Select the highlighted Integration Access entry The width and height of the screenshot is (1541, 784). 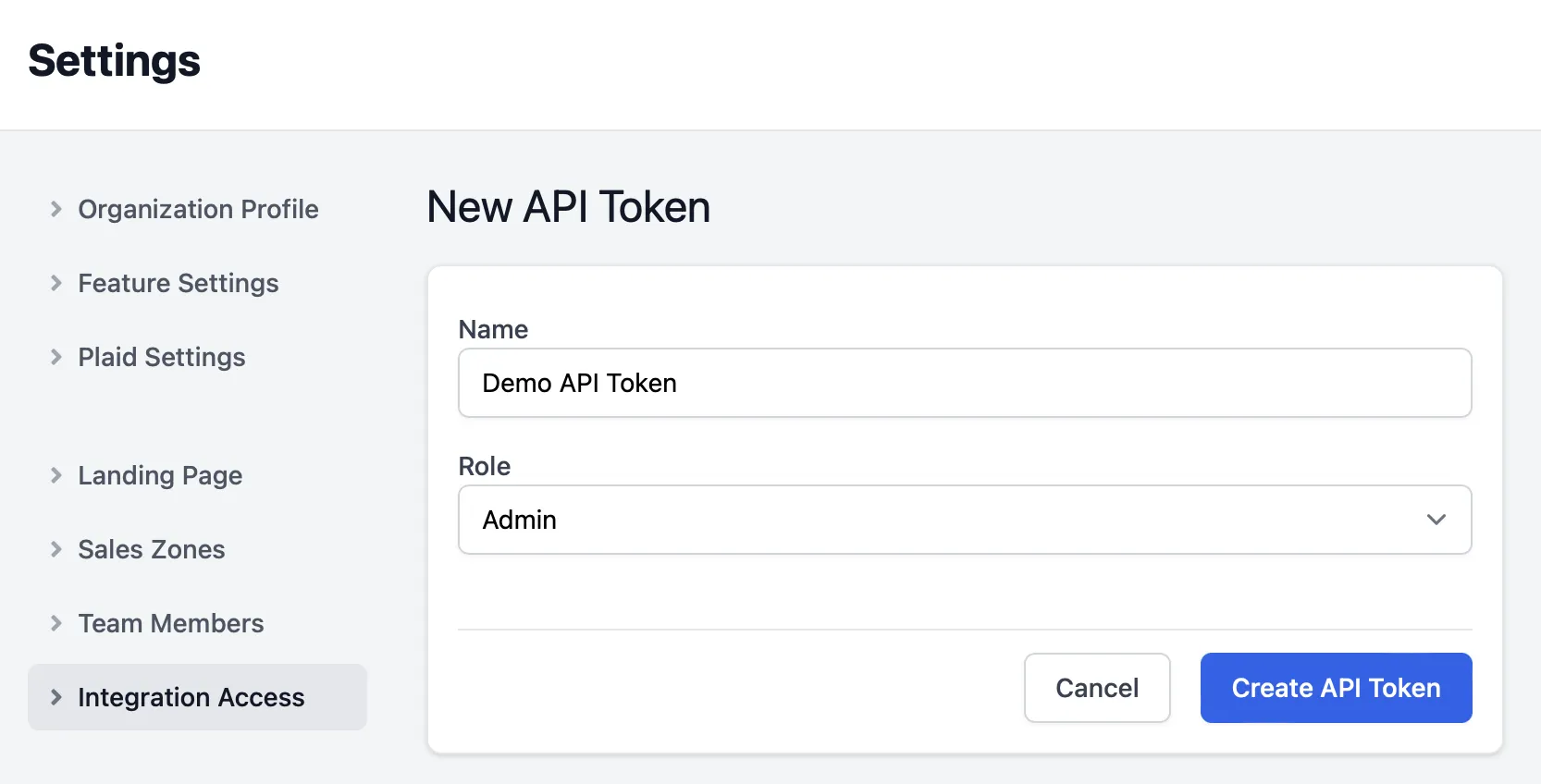pyautogui.click(x=191, y=697)
